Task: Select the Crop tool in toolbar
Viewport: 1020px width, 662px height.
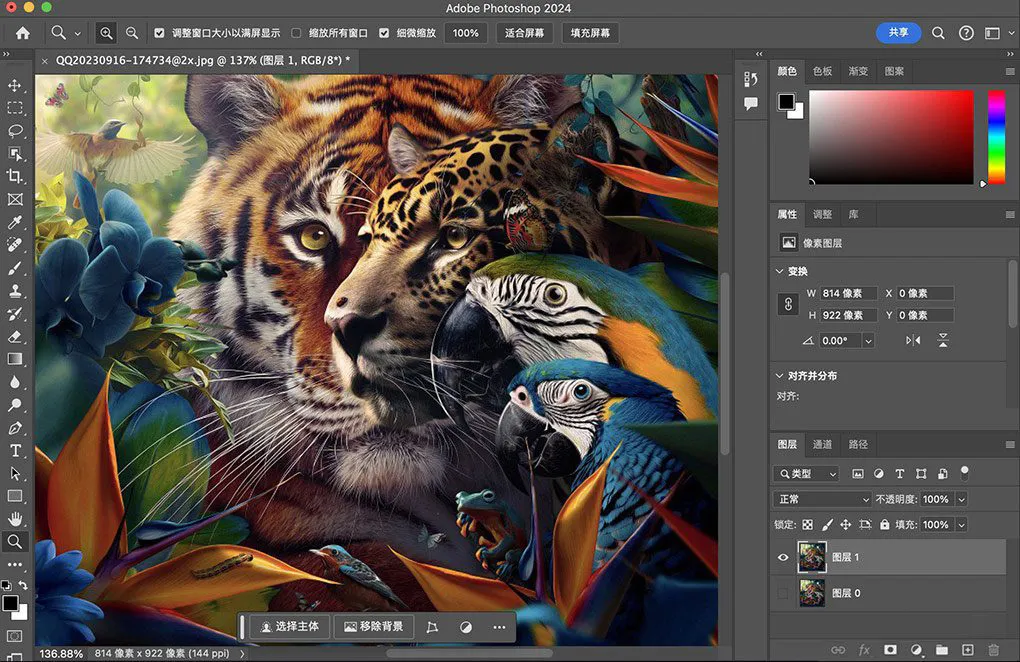Action: tap(15, 176)
